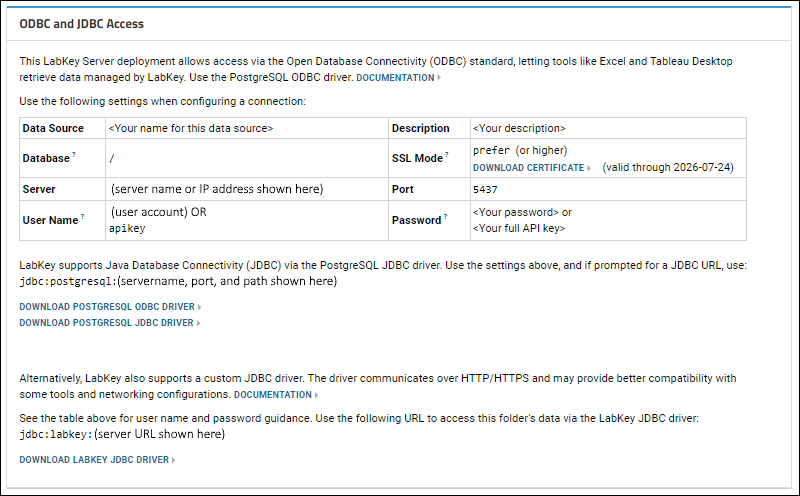800x496 pixels.
Task: Click arrow icon after ODBC DRIVER link
Action: pyautogui.click(x=199, y=307)
